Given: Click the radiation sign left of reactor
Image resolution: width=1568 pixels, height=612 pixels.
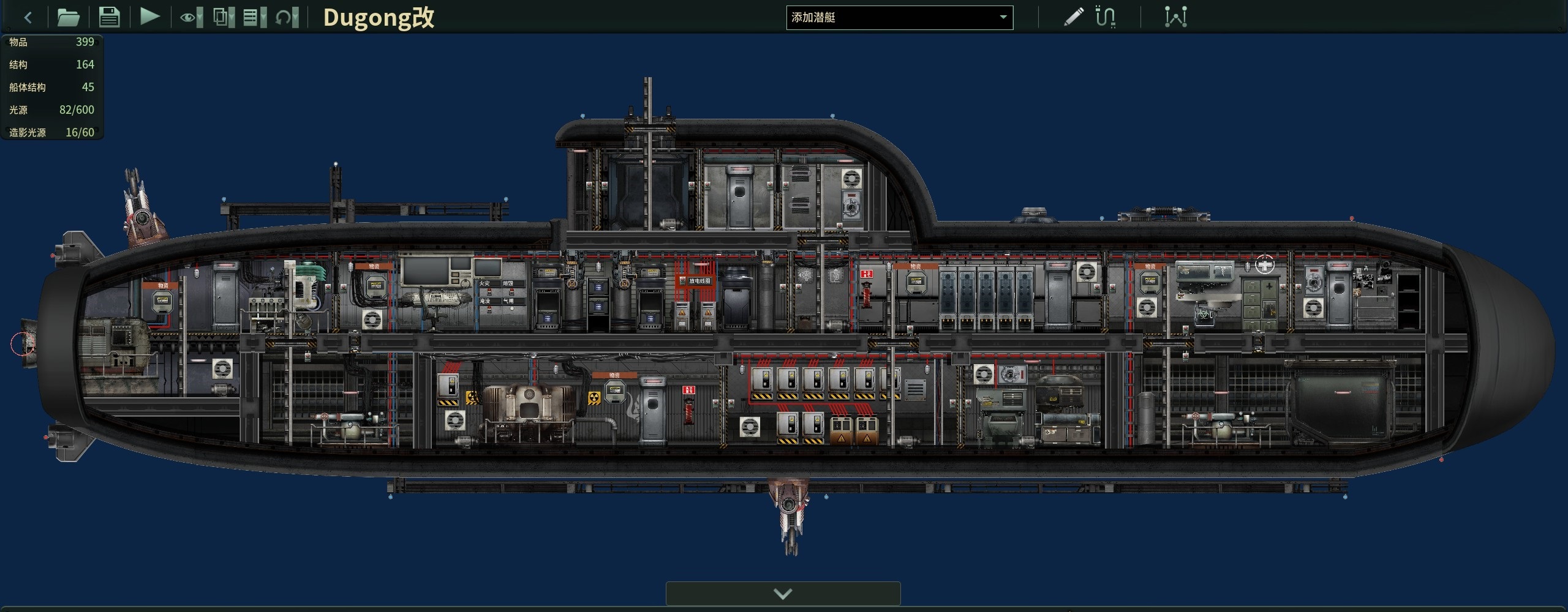Looking at the screenshot, I should (x=472, y=398).
